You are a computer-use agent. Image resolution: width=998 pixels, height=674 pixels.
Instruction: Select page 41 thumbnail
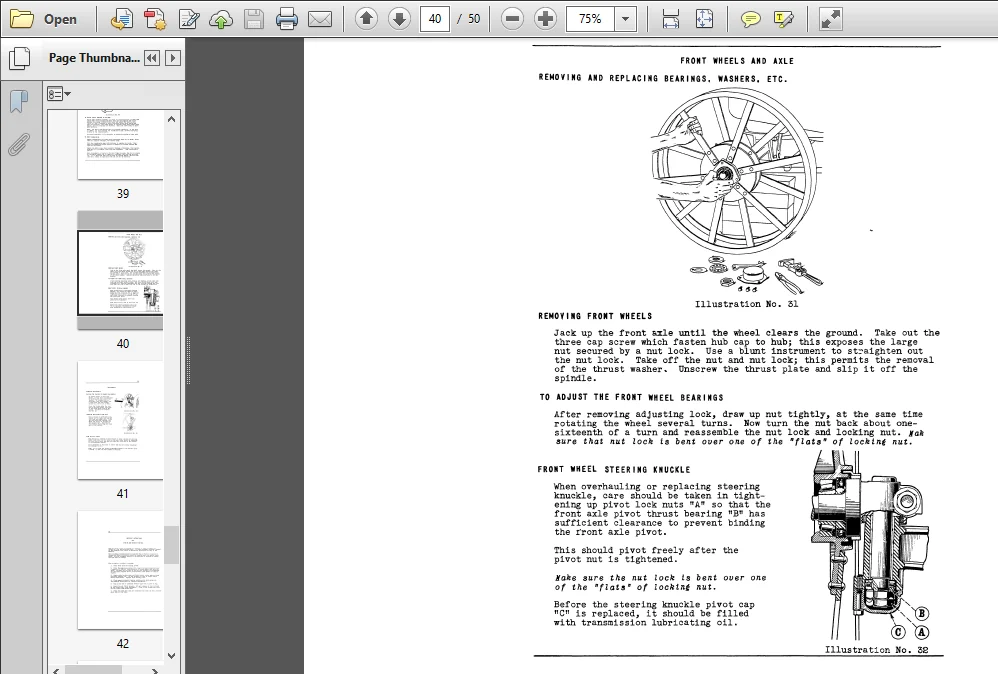click(120, 420)
